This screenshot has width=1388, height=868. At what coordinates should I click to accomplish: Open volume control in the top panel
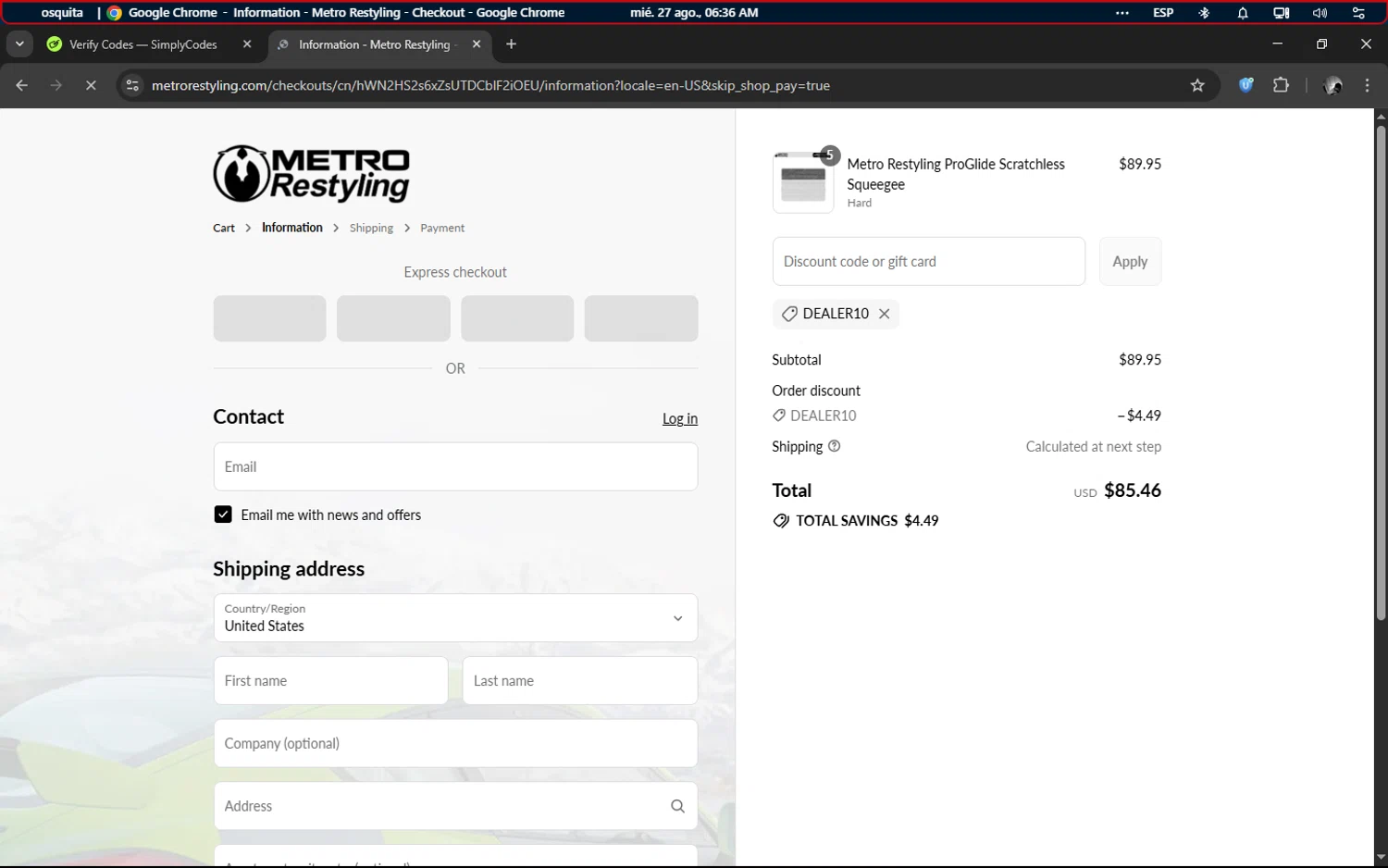(1320, 13)
